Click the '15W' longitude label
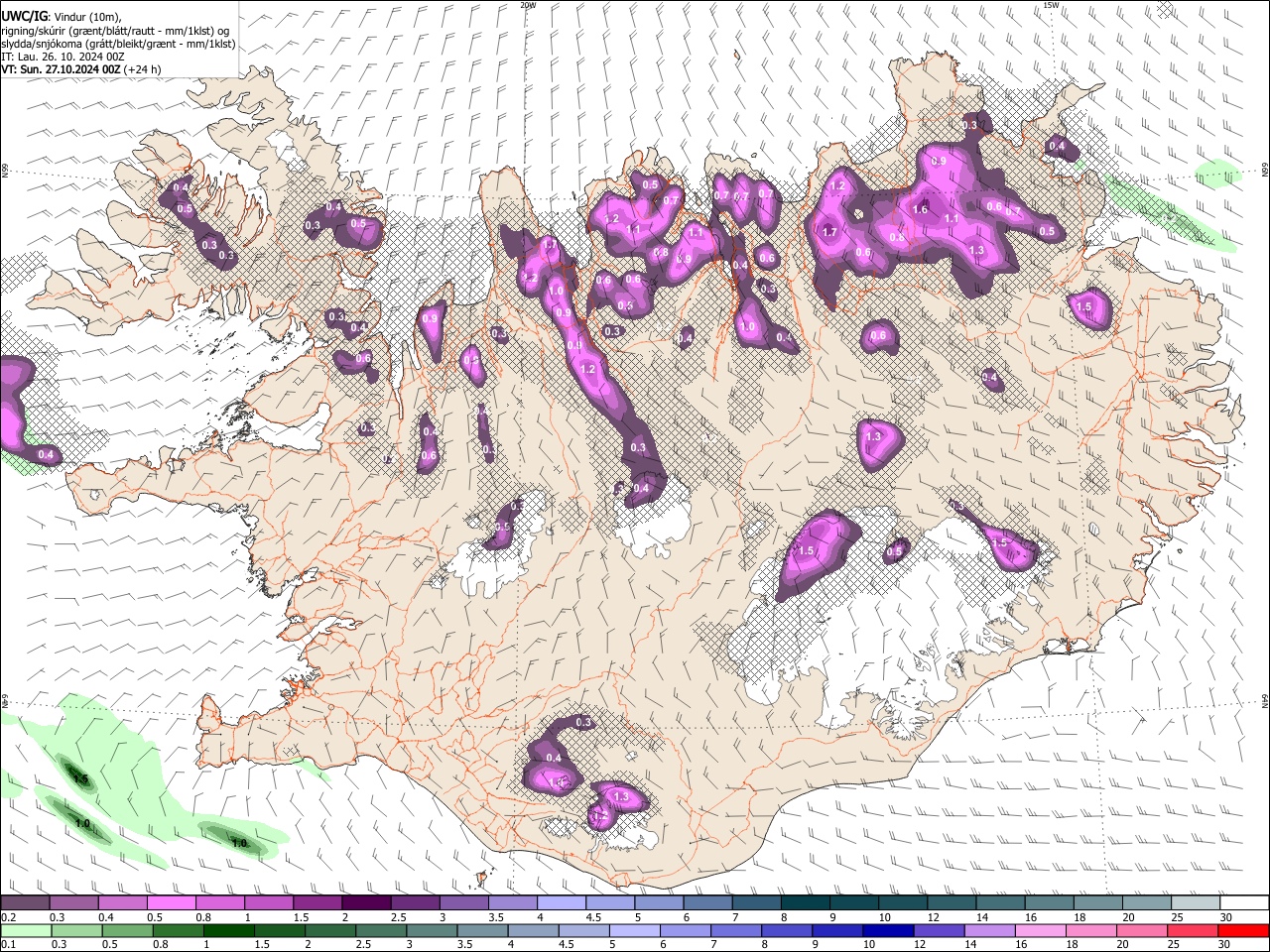Screen dimensions: 1270x952 (x=1051, y=5)
